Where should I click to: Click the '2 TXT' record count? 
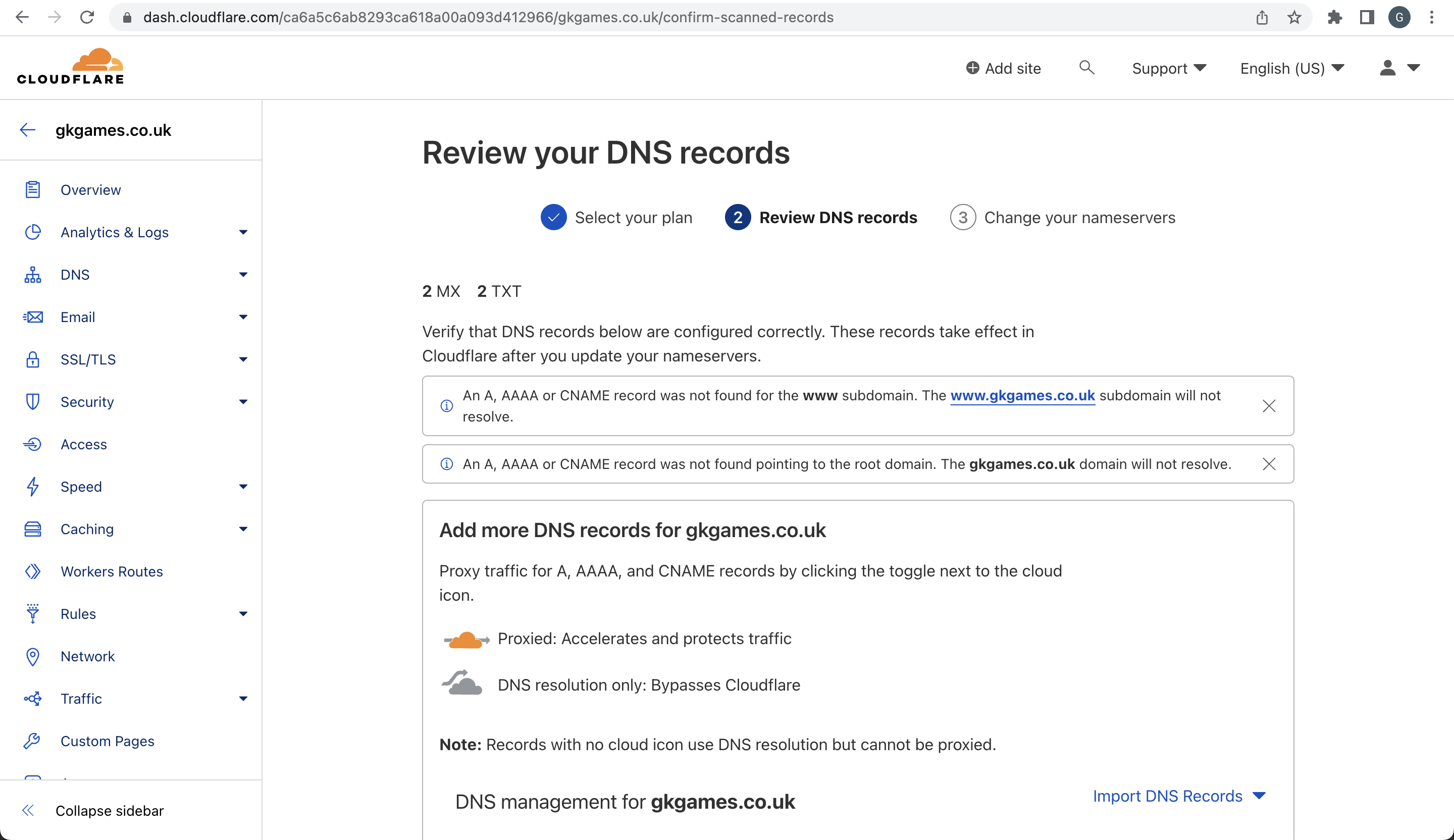pyautogui.click(x=498, y=291)
